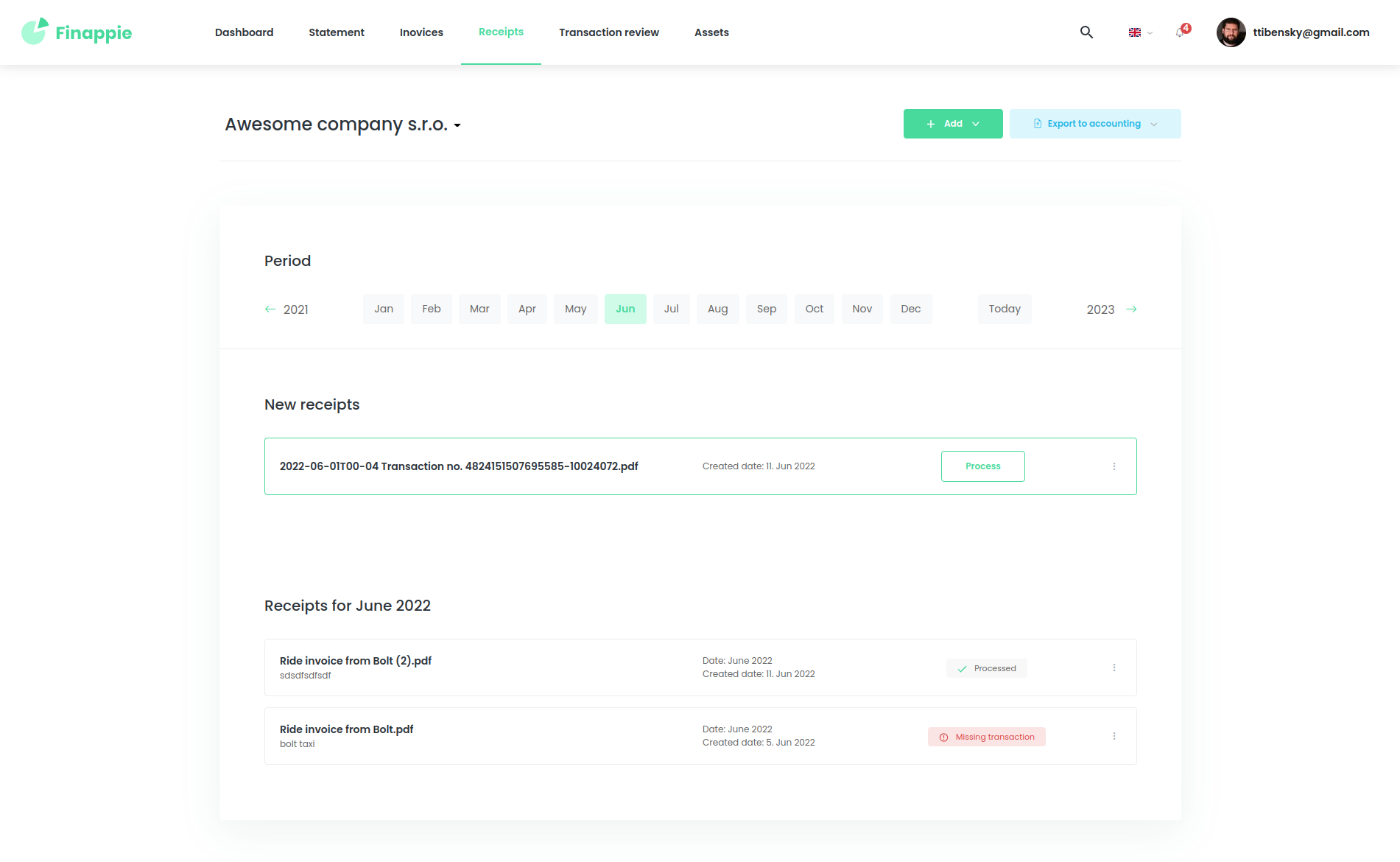The image size is (1400, 862).
Task: Click the Missing transaction status badge
Action: coord(986,737)
